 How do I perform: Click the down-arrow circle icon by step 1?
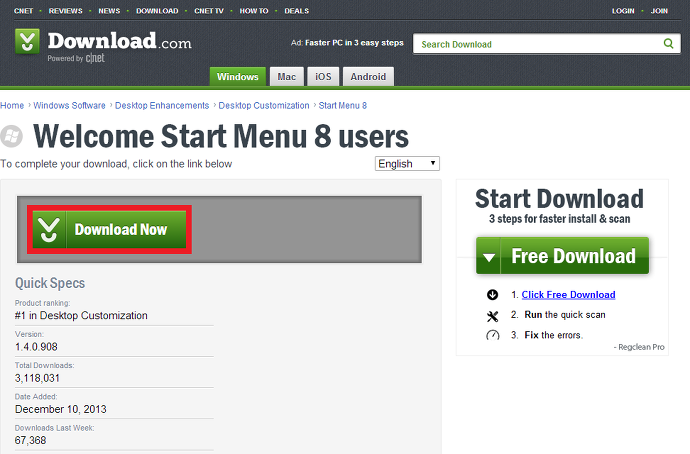tap(492, 295)
